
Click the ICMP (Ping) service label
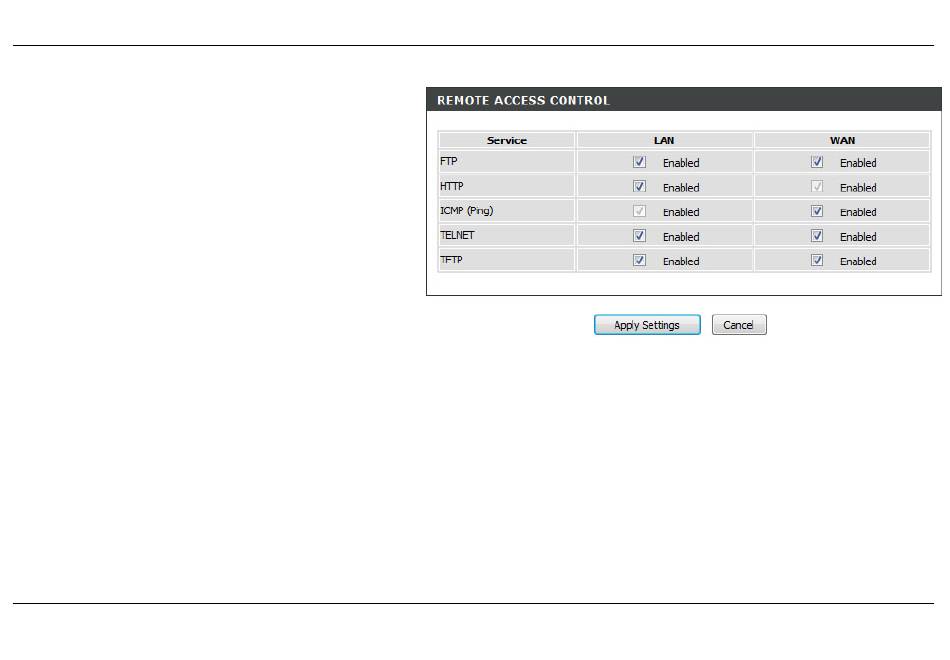coord(467,211)
